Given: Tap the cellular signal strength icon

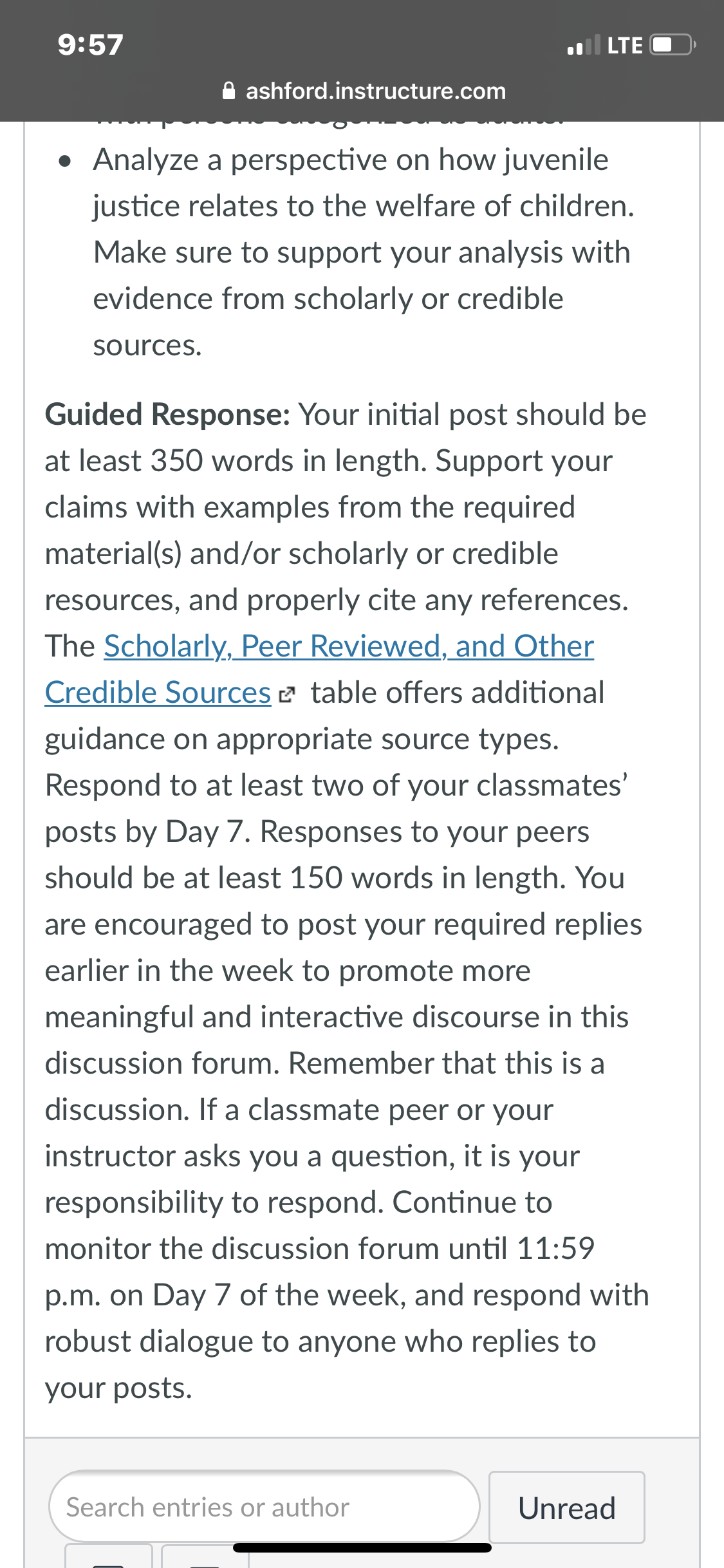Looking at the screenshot, I should coord(584,45).
